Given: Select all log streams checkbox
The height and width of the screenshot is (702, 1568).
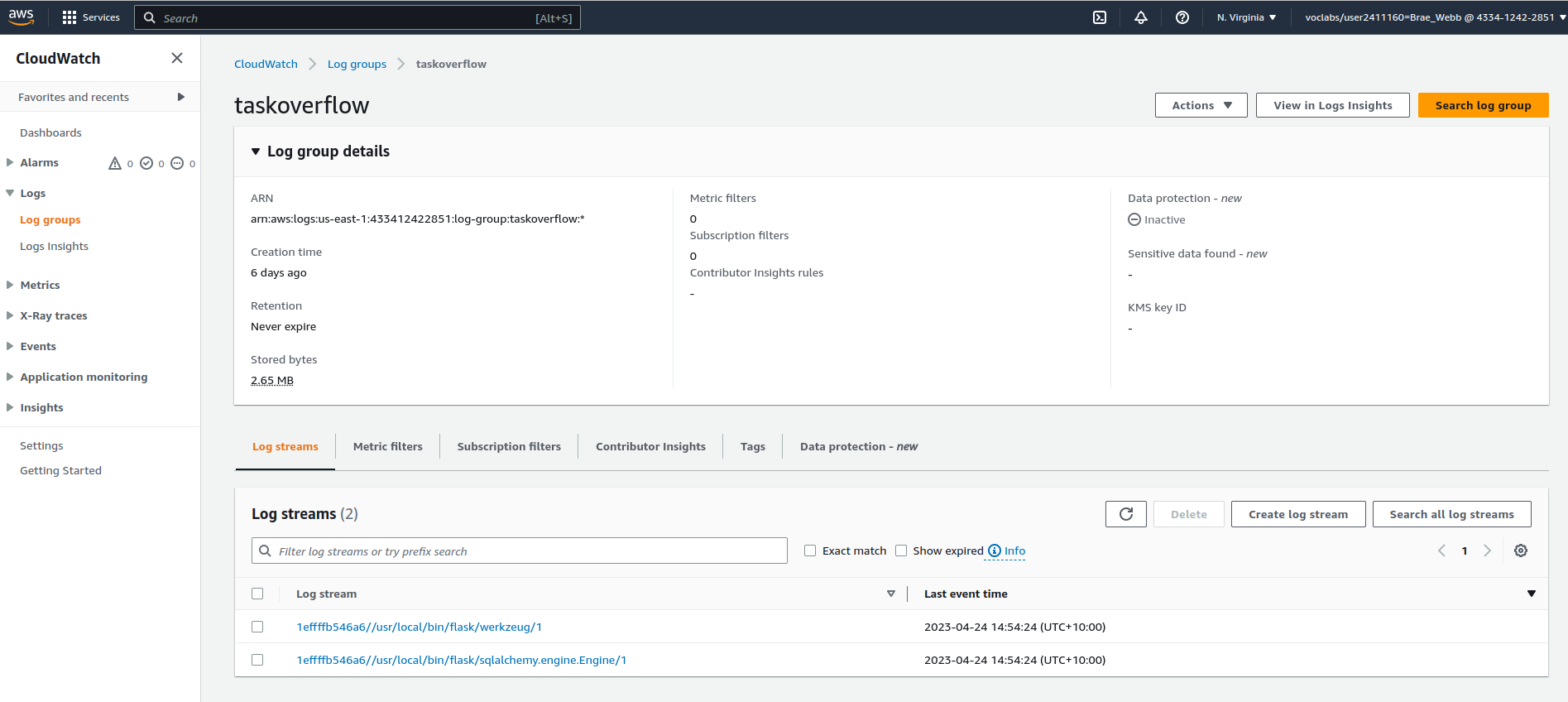Looking at the screenshot, I should pos(257,594).
